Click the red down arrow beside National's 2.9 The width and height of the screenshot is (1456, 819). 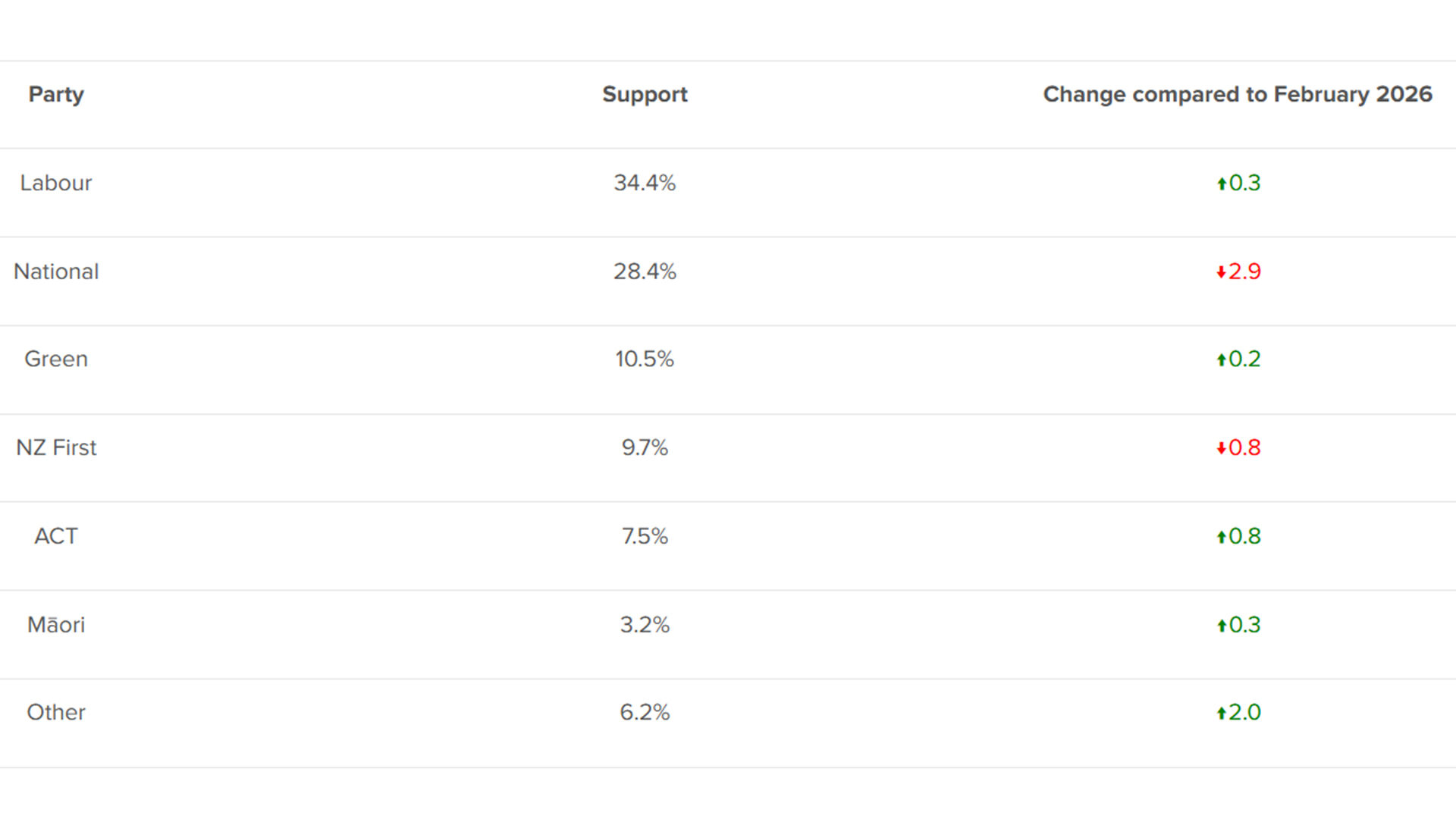click(1221, 272)
